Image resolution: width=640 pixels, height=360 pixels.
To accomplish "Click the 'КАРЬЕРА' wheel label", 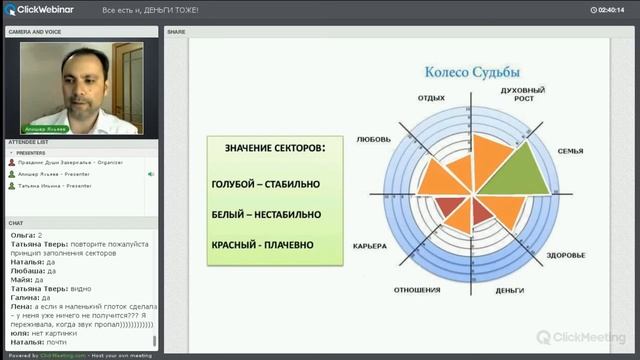I will pyautogui.click(x=369, y=247).
